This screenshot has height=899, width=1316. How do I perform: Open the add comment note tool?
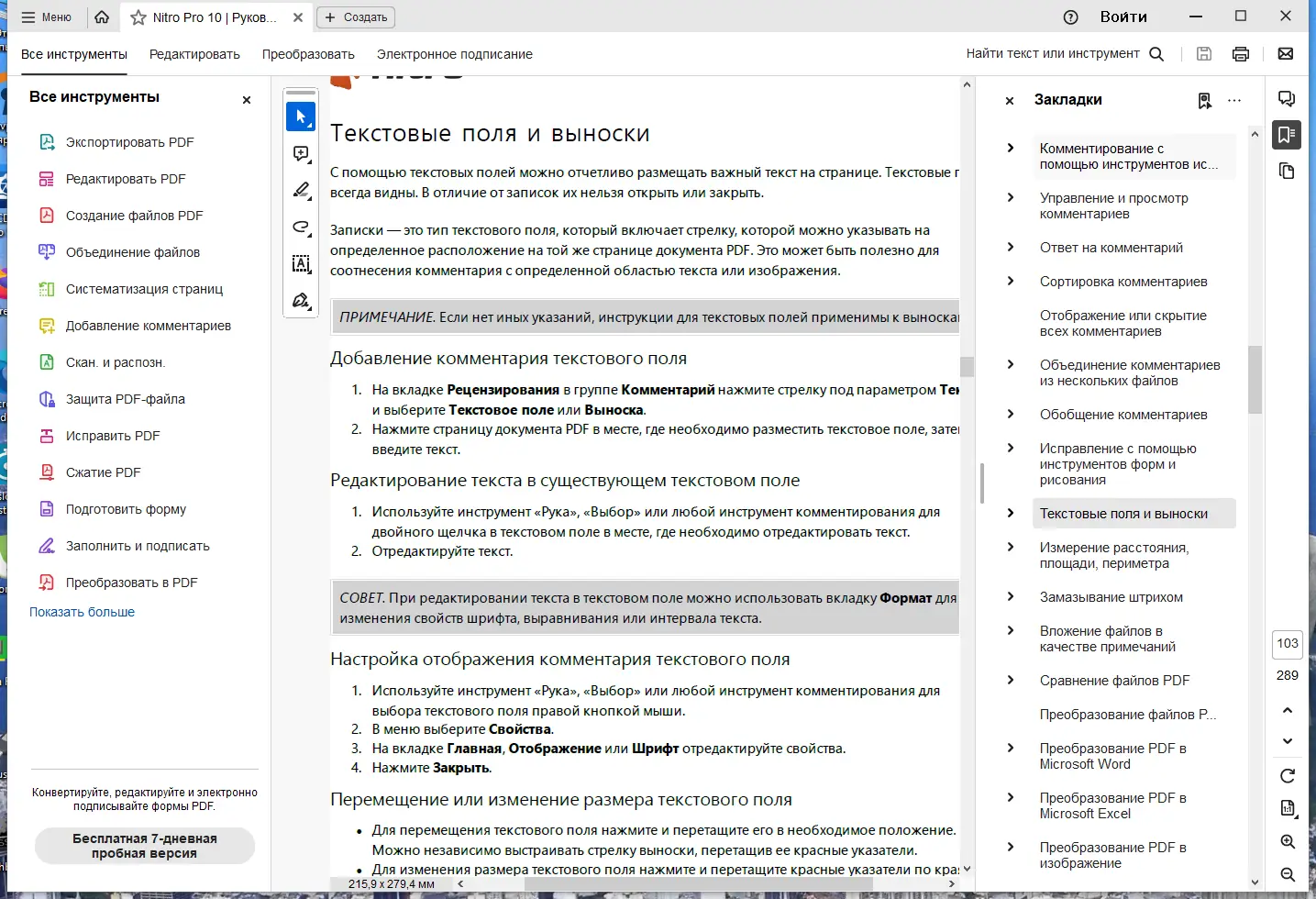[x=301, y=154]
